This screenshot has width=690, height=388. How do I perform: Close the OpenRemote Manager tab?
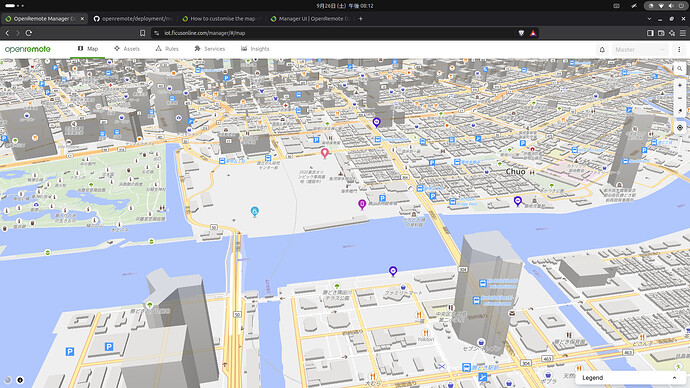pyautogui.click(x=82, y=19)
